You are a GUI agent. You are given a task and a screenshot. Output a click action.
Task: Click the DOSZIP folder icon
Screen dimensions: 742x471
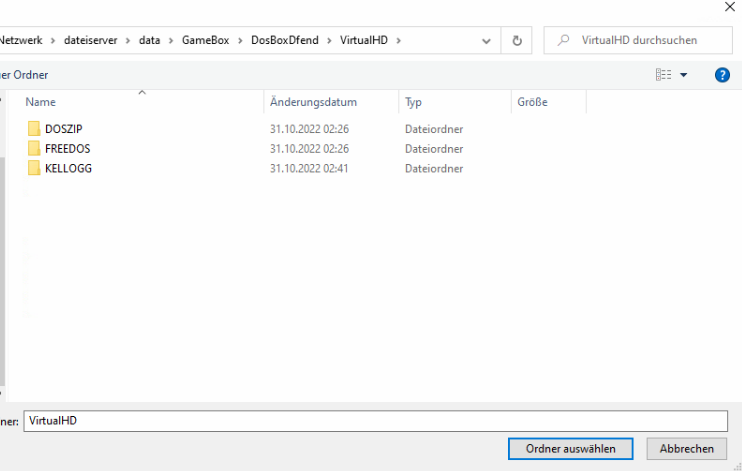34,129
